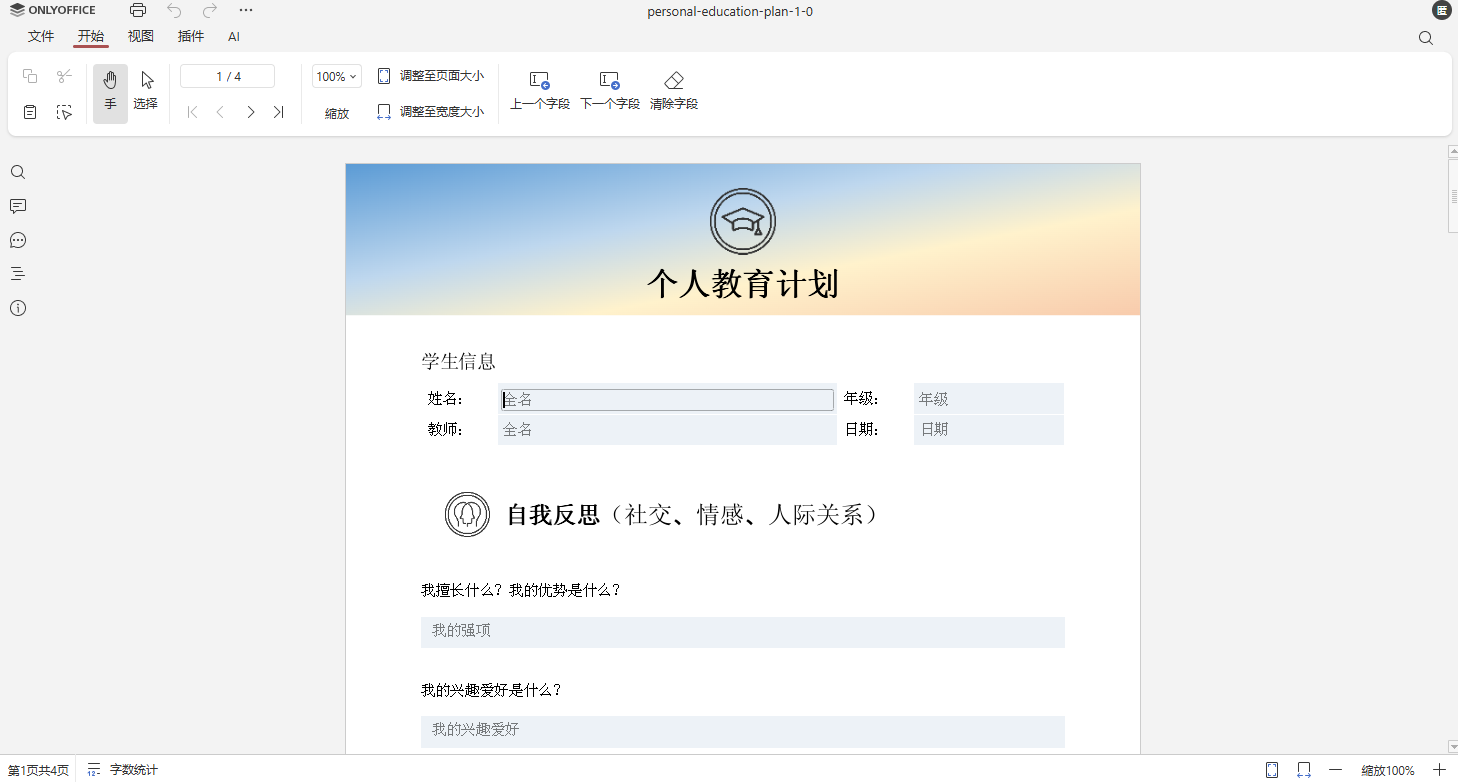Go to the previous page

(x=221, y=112)
